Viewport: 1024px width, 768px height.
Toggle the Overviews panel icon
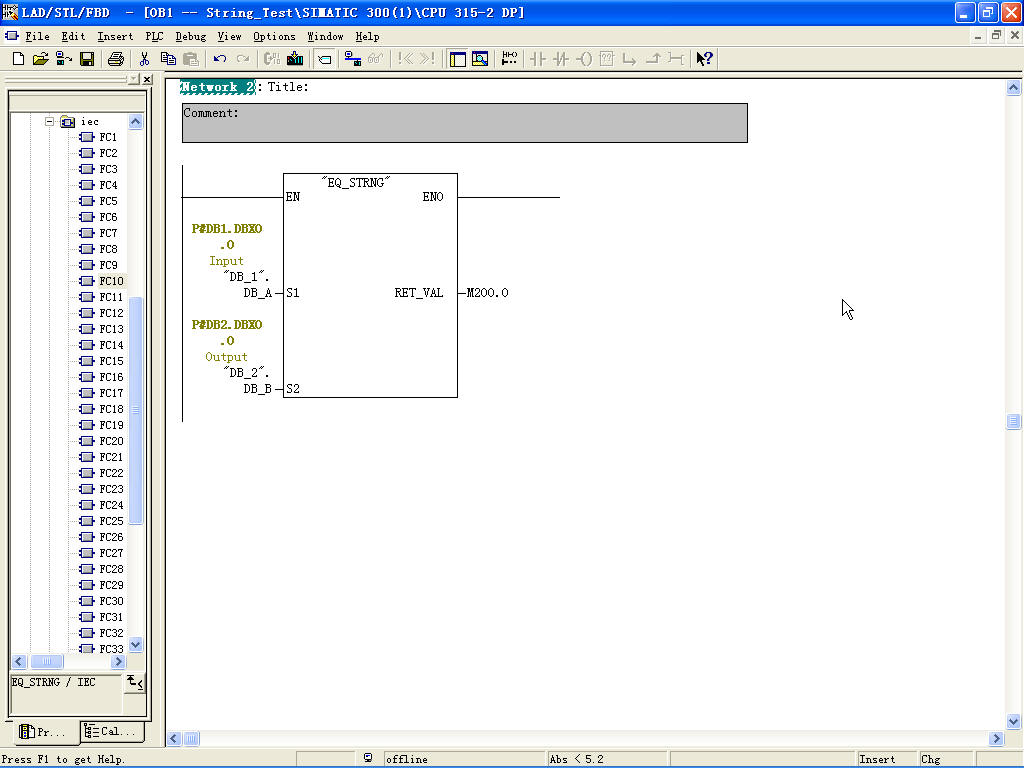pos(458,59)
